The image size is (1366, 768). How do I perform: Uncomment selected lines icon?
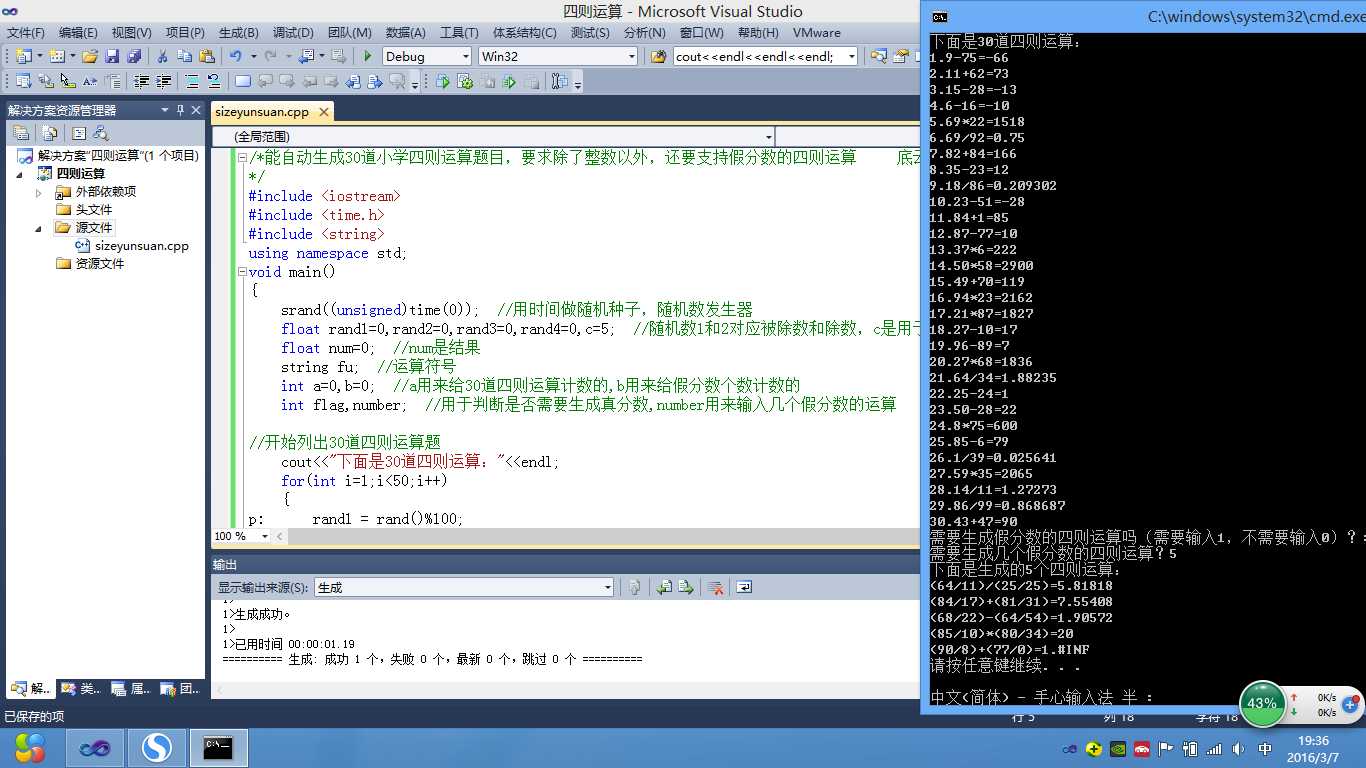tap(214, 81)
